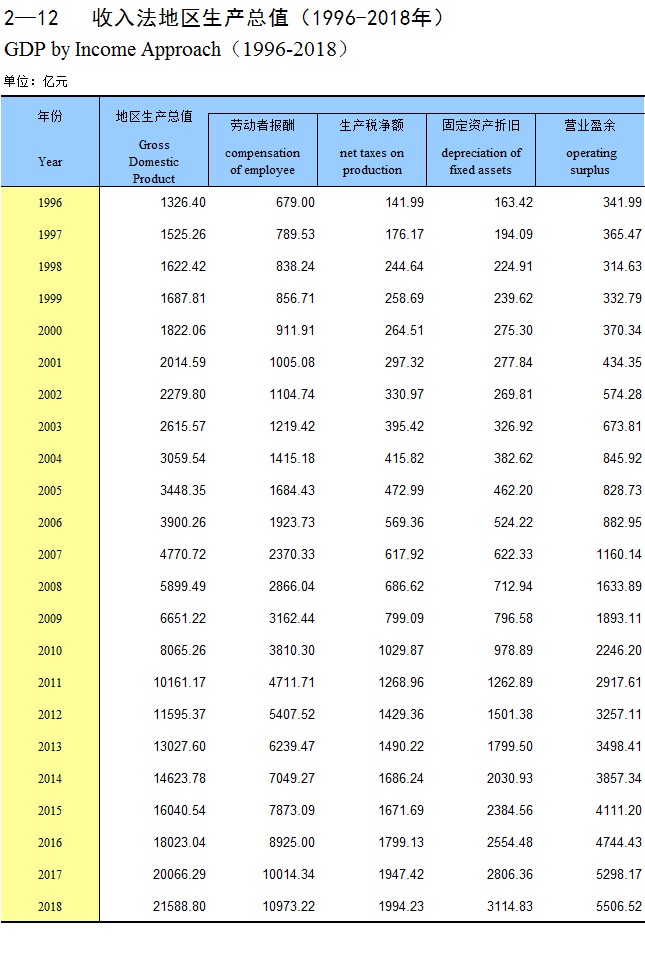The height and width of the screenshot is (955, 645).
Task: Select the year cell 2004
Action: (50, 459)
